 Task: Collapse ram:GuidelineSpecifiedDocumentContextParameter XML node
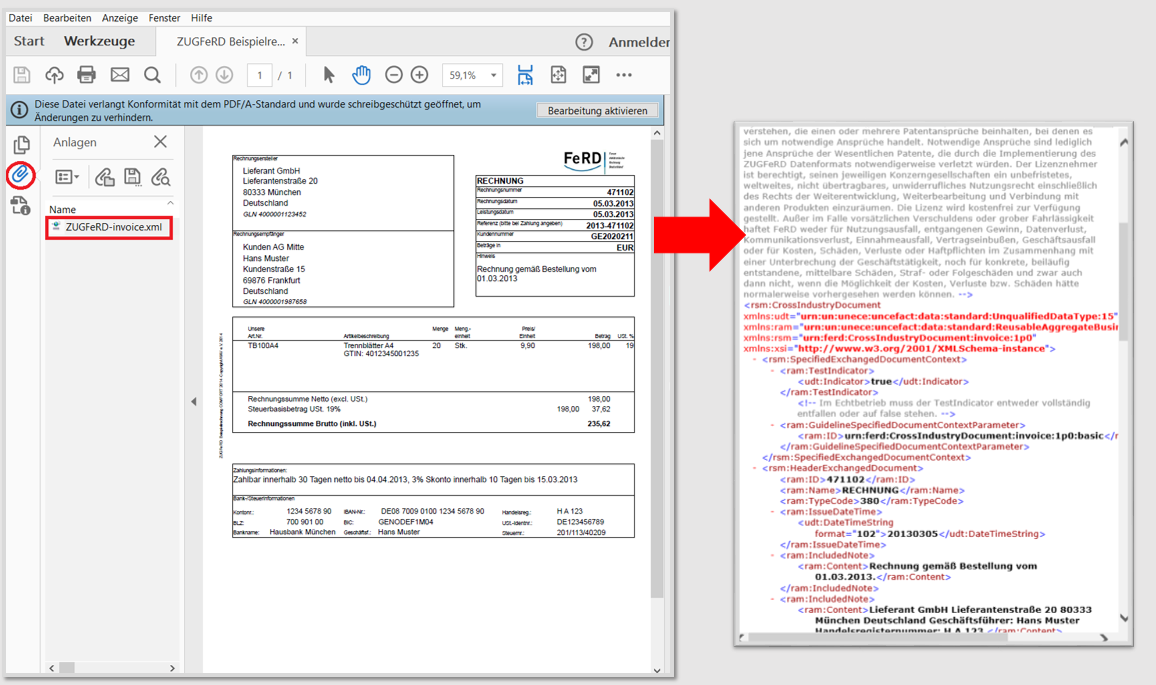[x=773, y=425]
